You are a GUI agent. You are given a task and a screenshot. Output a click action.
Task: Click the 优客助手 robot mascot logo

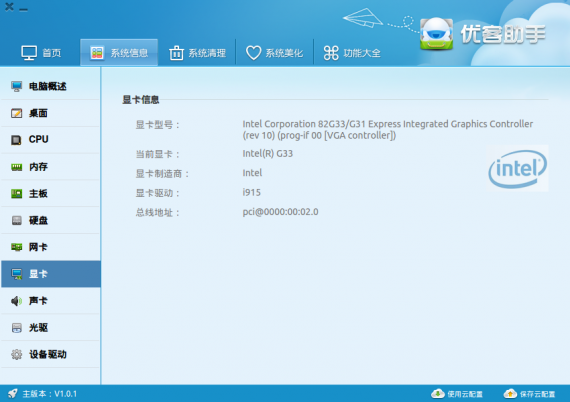tap(436, 34)
